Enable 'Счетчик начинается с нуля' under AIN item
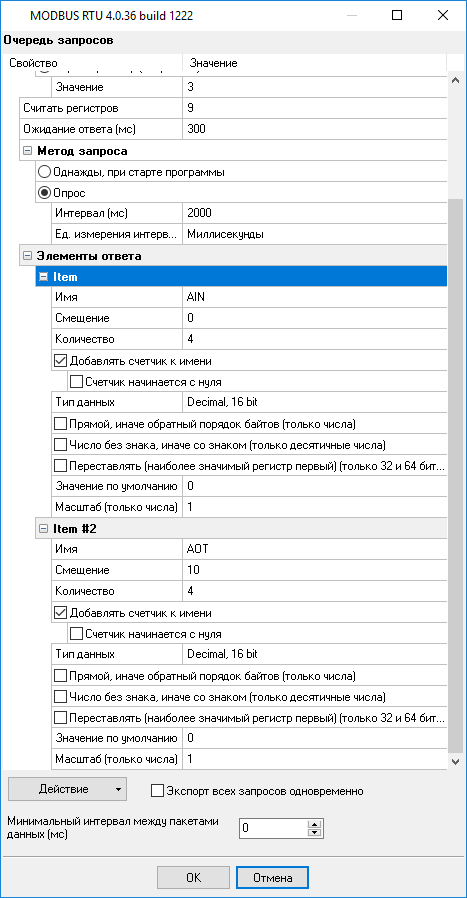This screenshot has height=898, width=467. tap(76, 381)
